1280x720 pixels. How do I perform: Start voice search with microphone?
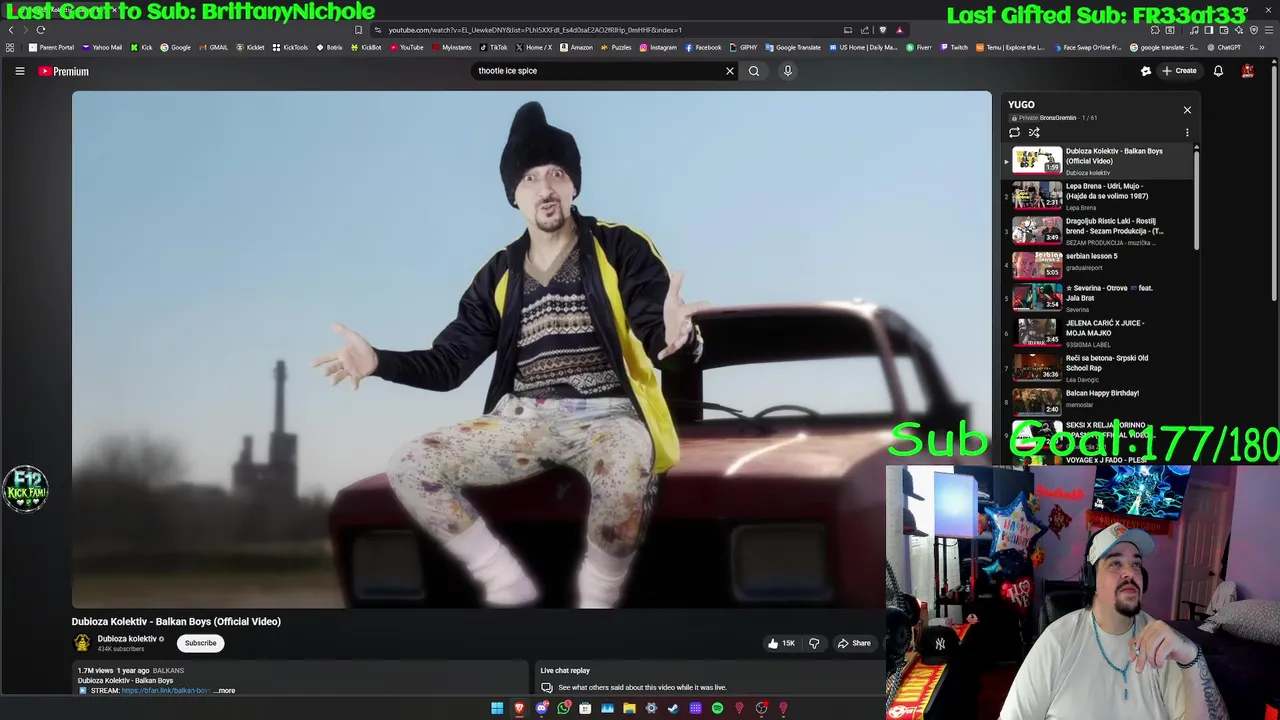tap(788, 71)
